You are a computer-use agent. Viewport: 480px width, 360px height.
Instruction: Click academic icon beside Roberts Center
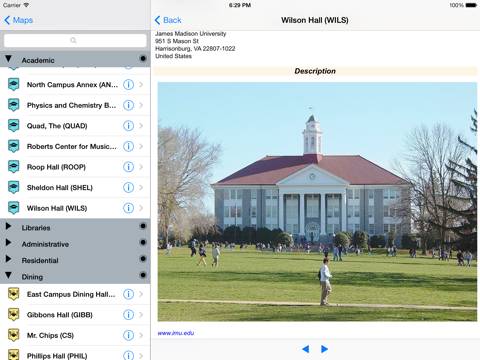[13, 146]
